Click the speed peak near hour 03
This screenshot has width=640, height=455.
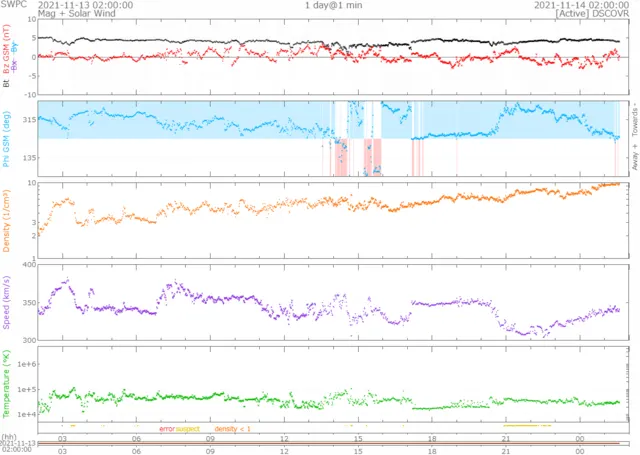[67, 282]
